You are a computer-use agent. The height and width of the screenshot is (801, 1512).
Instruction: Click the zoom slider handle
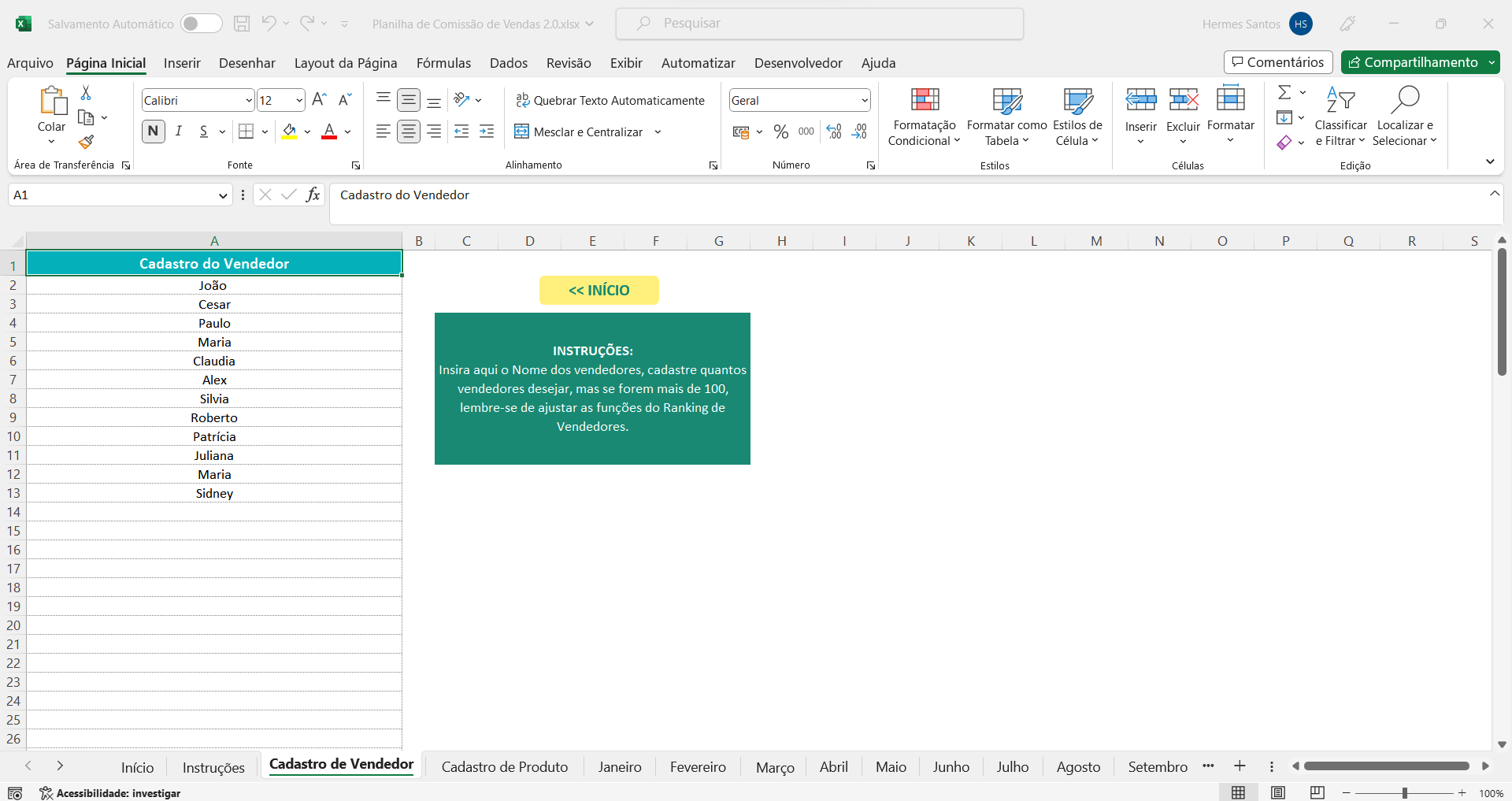pos(1405,793)
